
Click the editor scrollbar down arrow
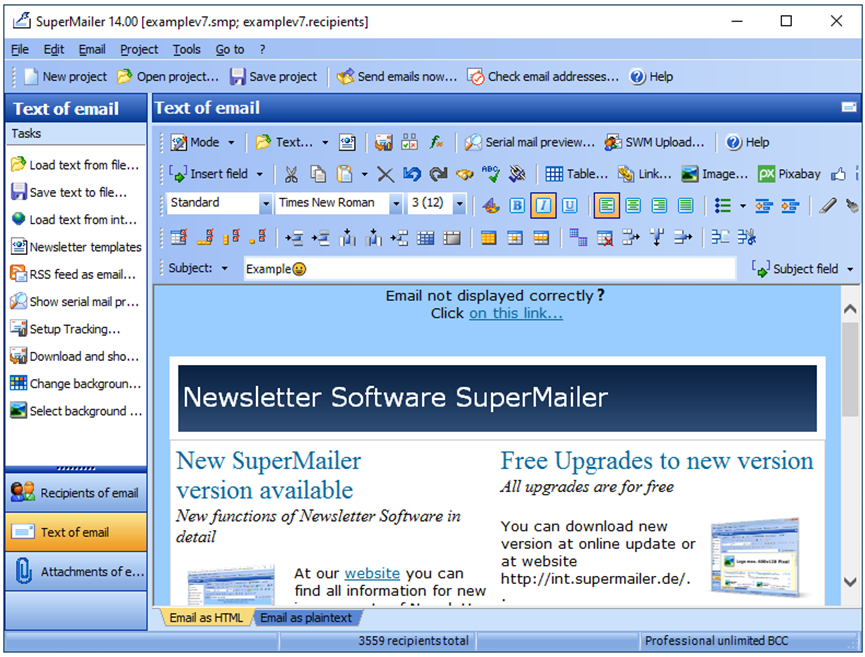point(850,581)
